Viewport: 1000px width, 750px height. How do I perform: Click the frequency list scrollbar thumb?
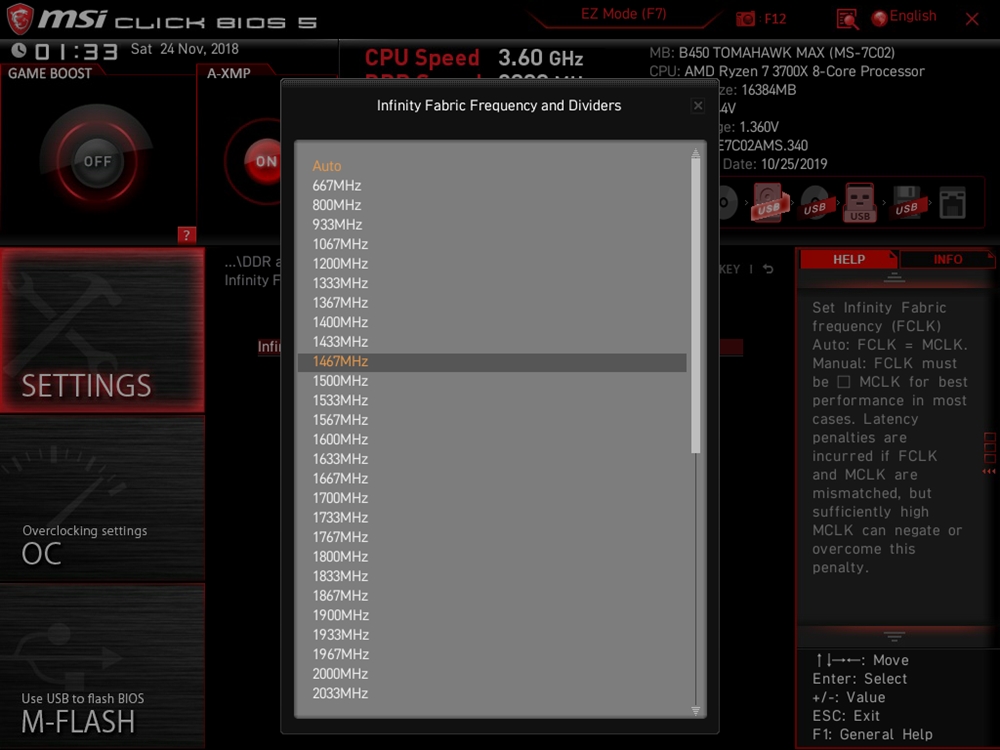tap(695, 305)
